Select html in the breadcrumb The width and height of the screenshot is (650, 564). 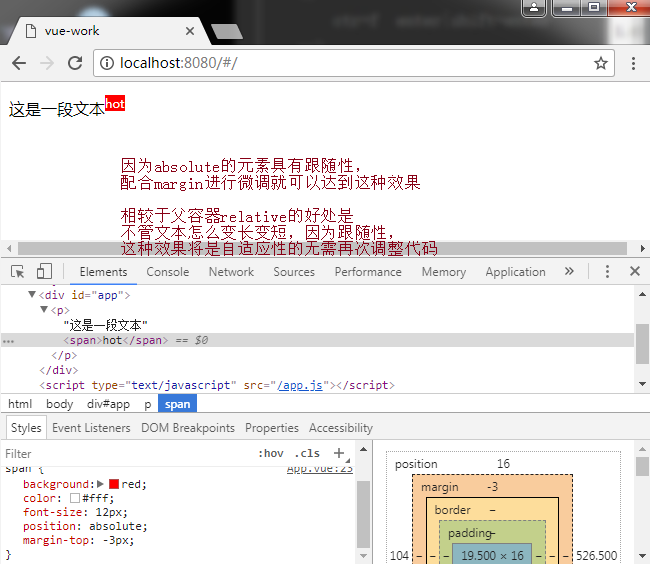click(x=20, y=404)
